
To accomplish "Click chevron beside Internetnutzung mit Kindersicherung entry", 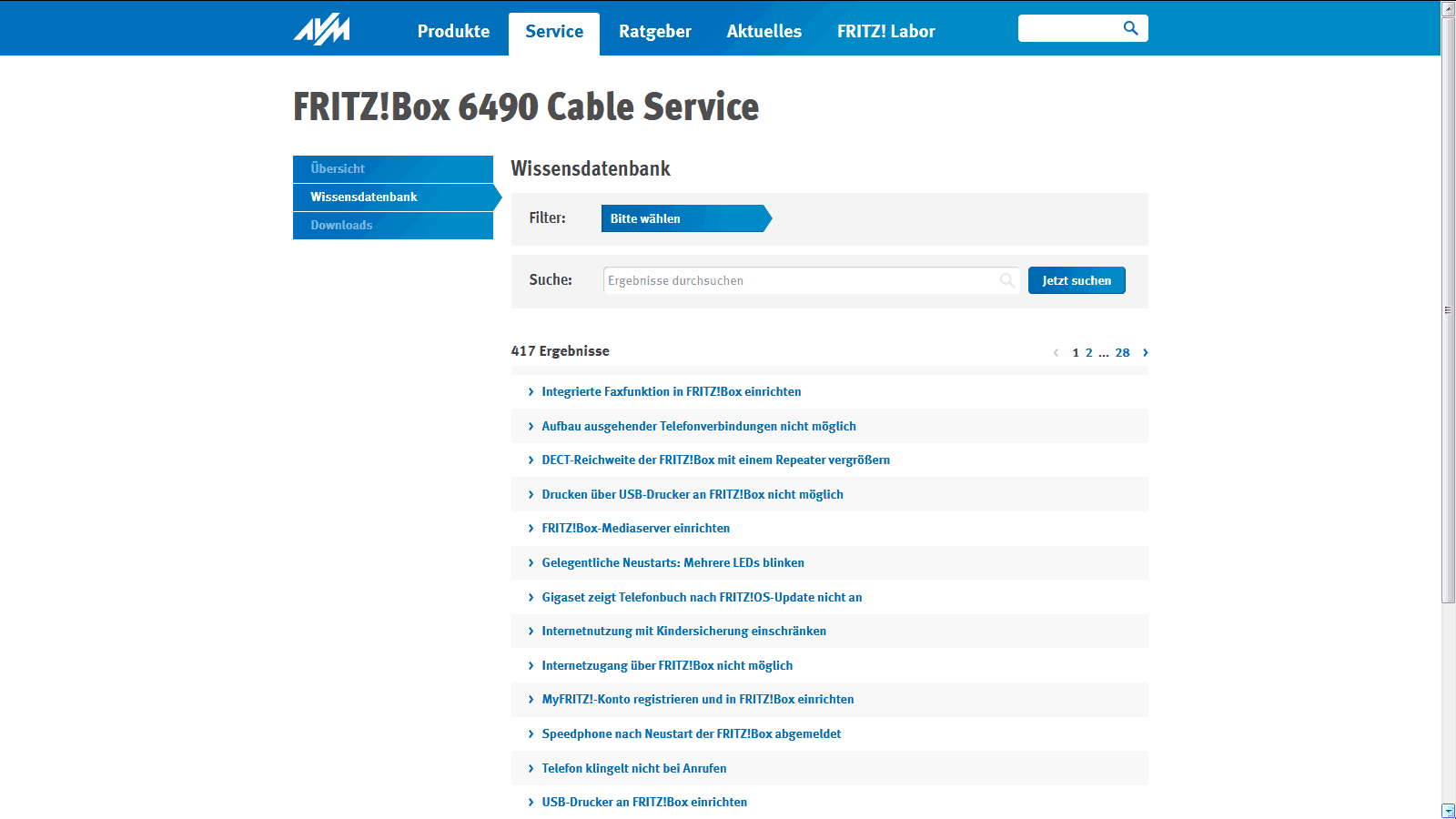I will coord(531,632).
